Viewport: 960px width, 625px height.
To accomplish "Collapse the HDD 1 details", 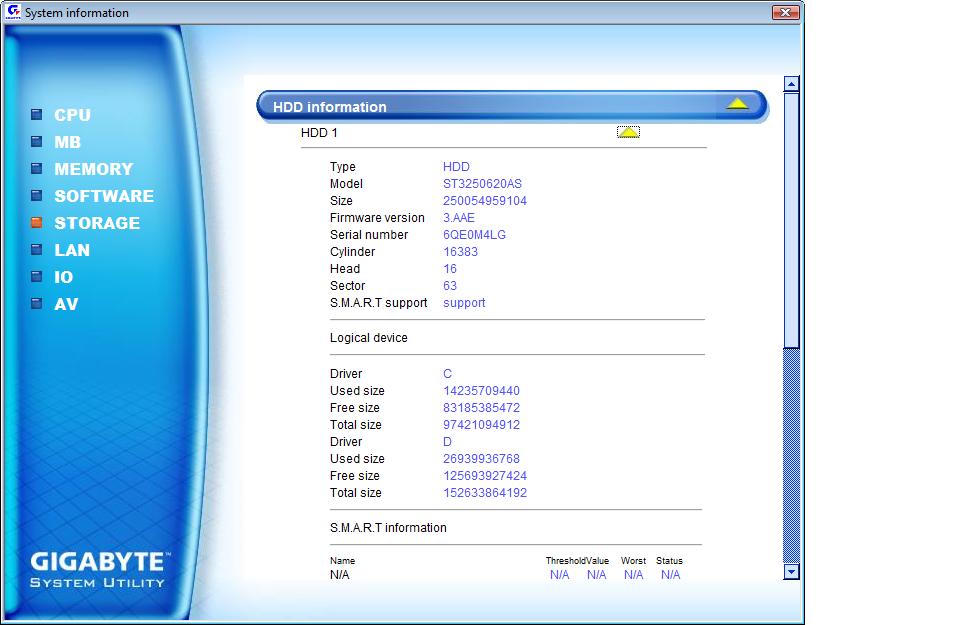I will point(628,132).
